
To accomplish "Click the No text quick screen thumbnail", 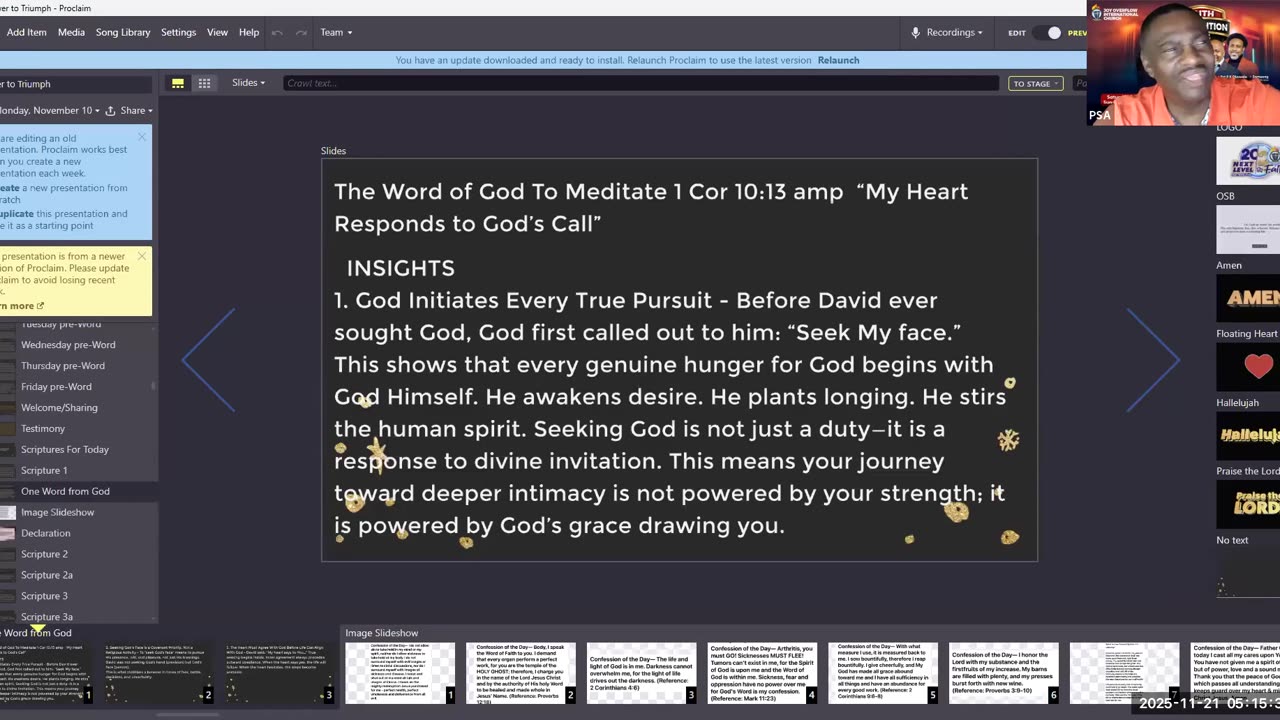I will click(x=1248, y=572).
